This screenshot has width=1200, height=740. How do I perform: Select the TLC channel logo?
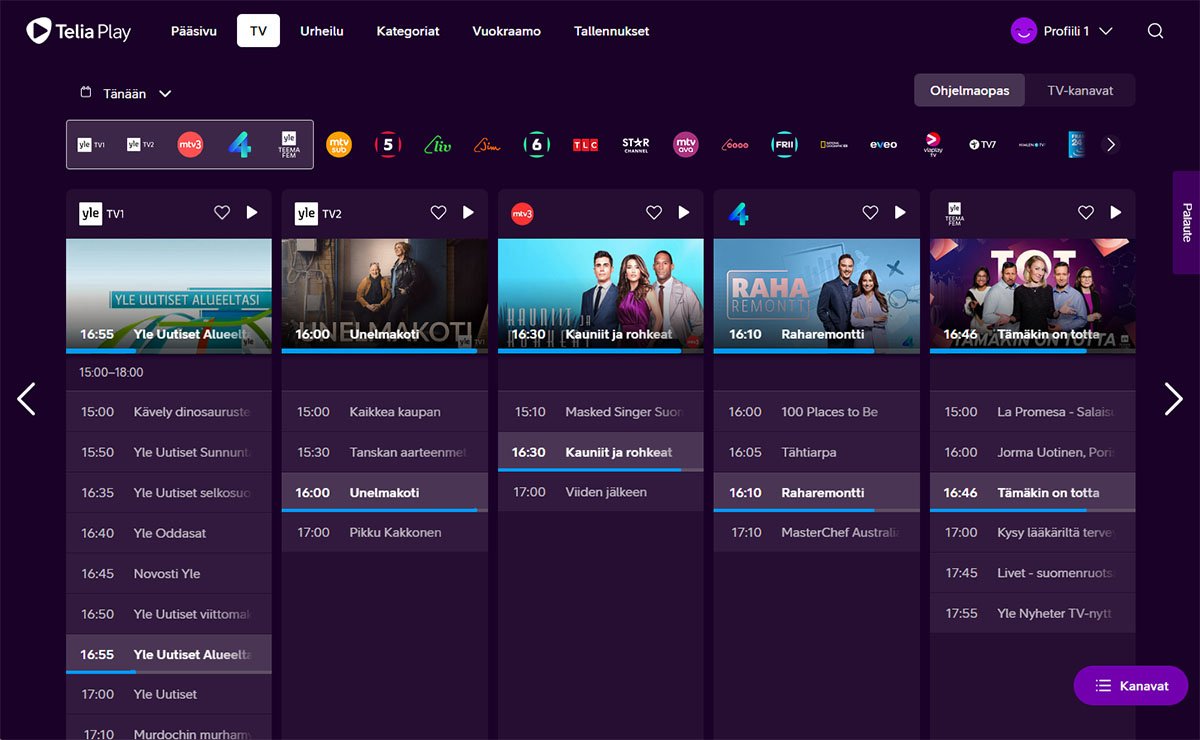[x=585, y=145]
